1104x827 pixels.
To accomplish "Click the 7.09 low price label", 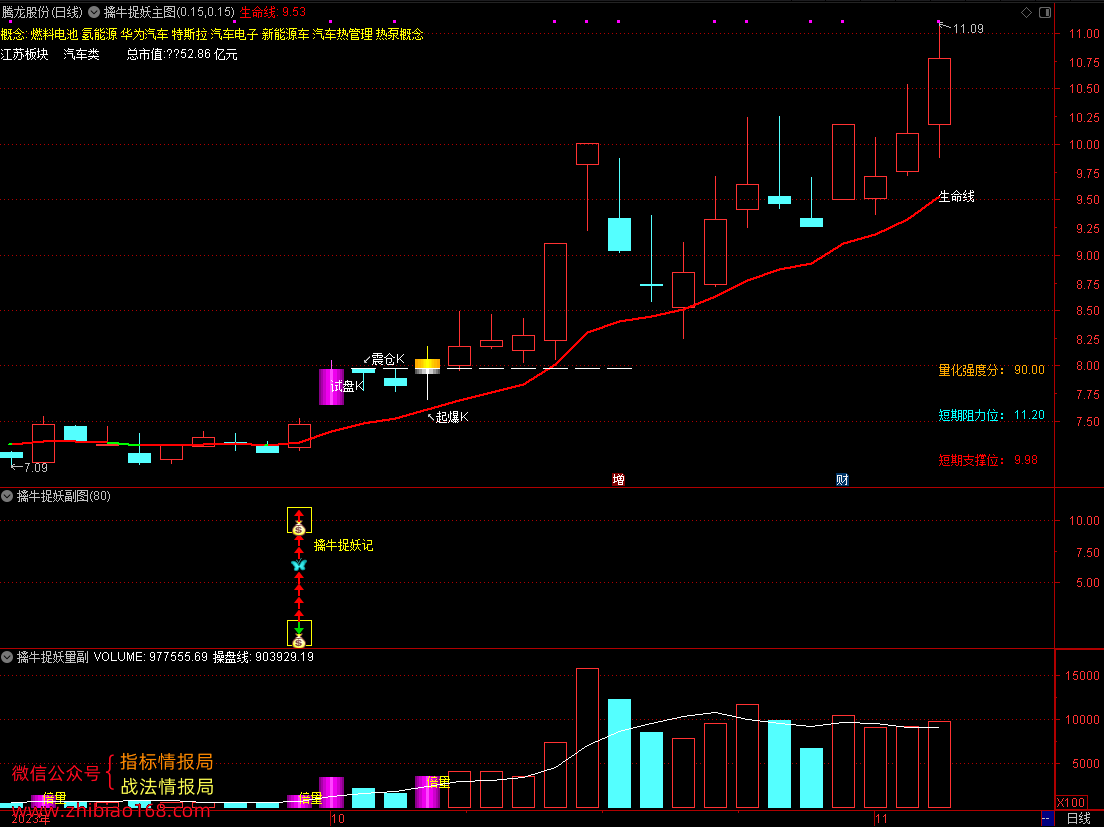I will 35,467.
